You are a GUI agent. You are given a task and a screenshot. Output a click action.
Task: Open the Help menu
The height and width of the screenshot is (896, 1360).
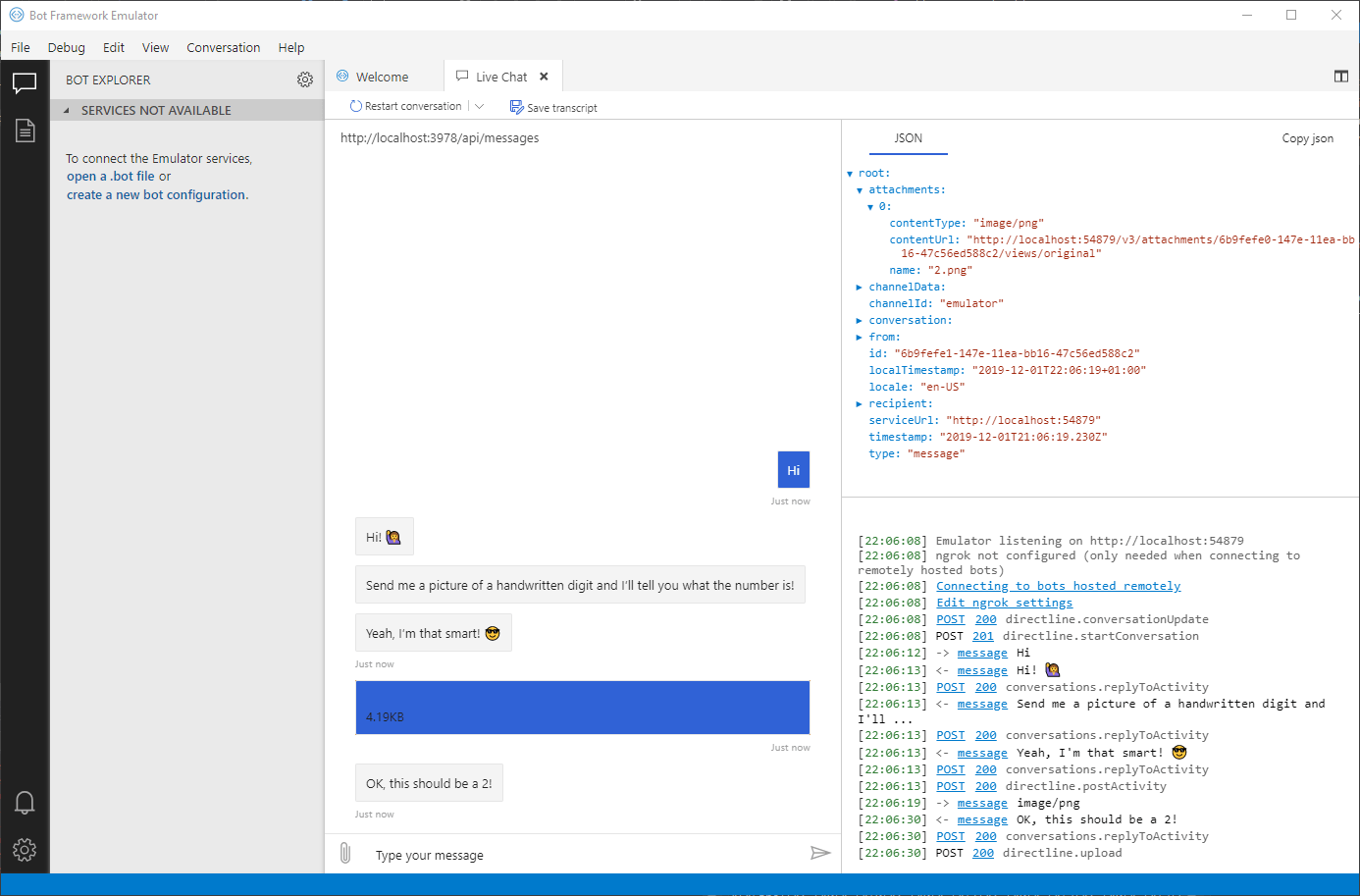pos(291,47)
